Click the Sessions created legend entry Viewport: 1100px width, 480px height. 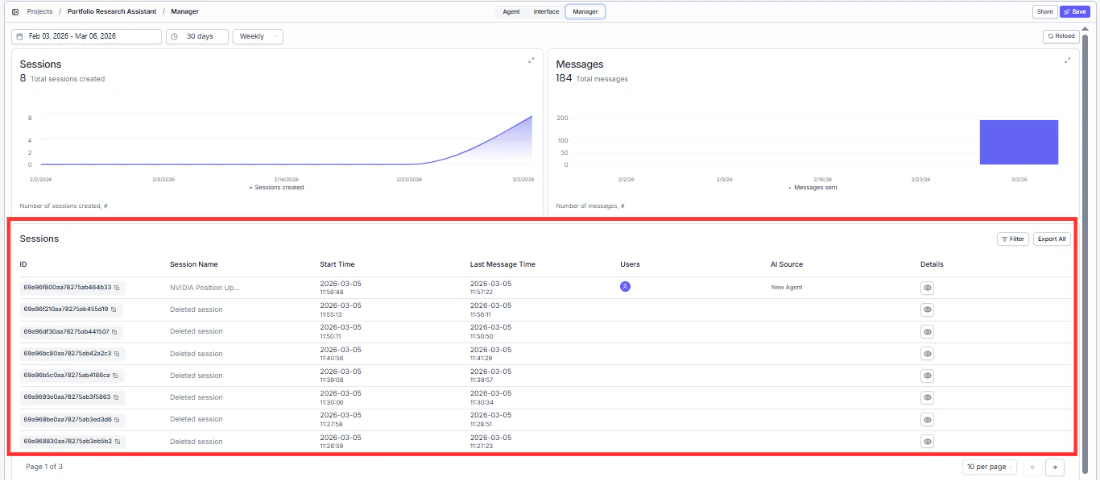[x=277, y=187]
